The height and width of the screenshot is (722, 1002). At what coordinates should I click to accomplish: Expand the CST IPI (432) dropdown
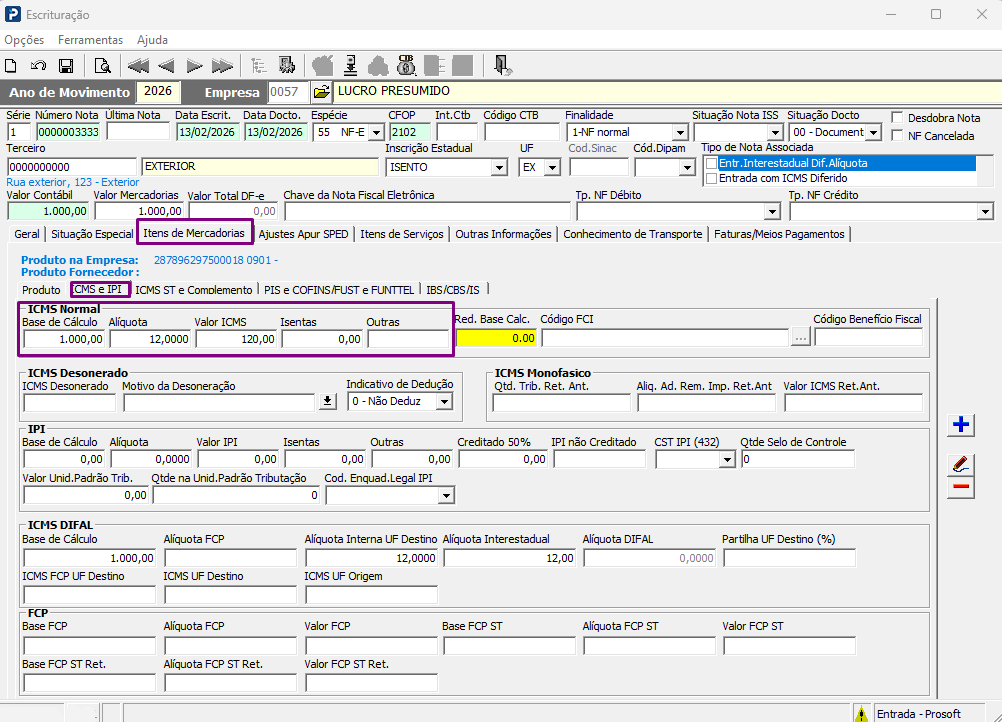coord(727,459)
